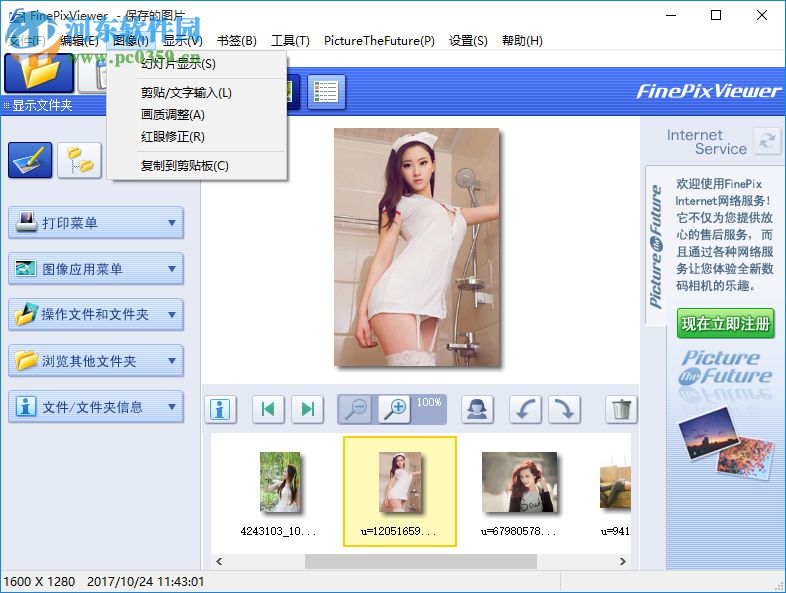Expand the 浏览其他文件夹 dropdown arrow
Screen dimensions: 786x593
172,361
